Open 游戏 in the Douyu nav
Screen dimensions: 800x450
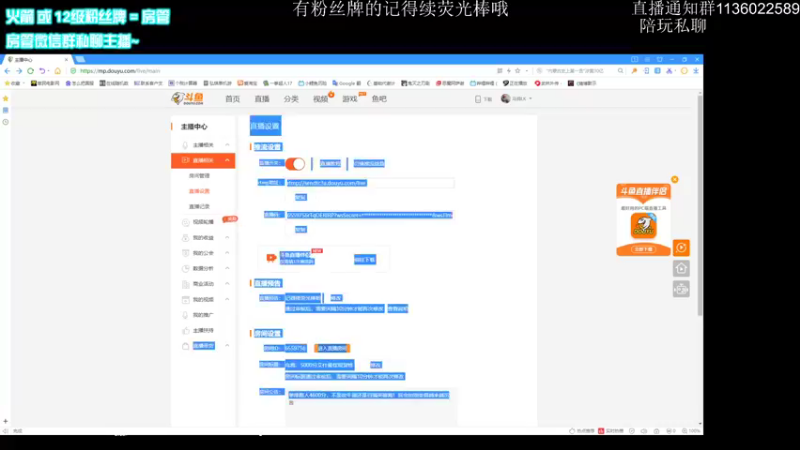coord(349,99)
